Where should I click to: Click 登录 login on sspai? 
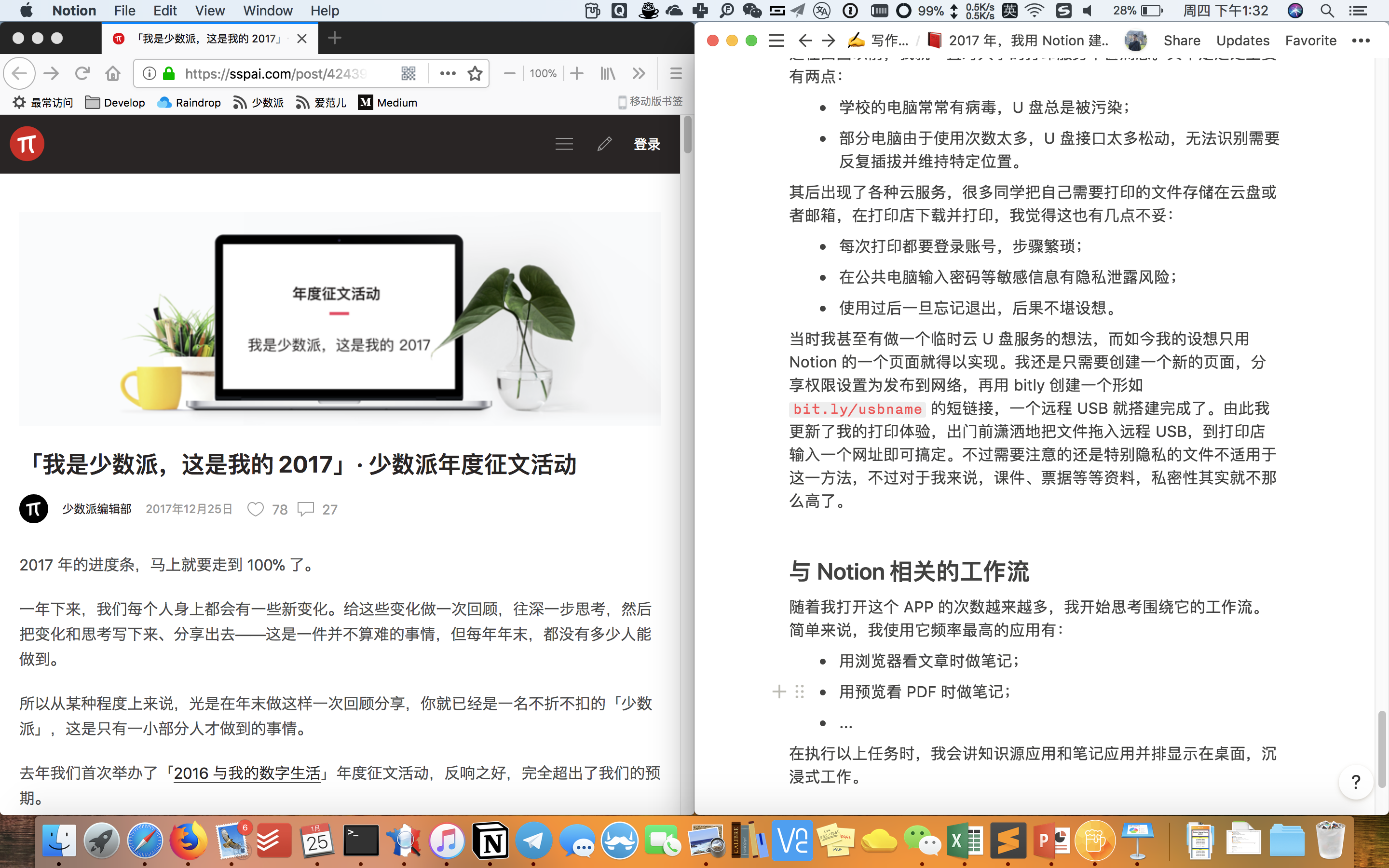[647, 144]
